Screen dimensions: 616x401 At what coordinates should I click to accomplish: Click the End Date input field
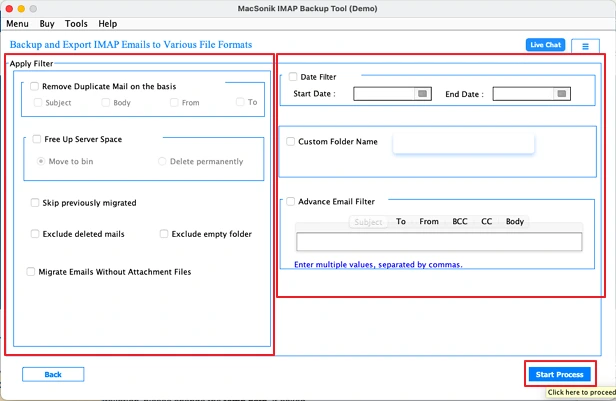(x=523, y=94)
